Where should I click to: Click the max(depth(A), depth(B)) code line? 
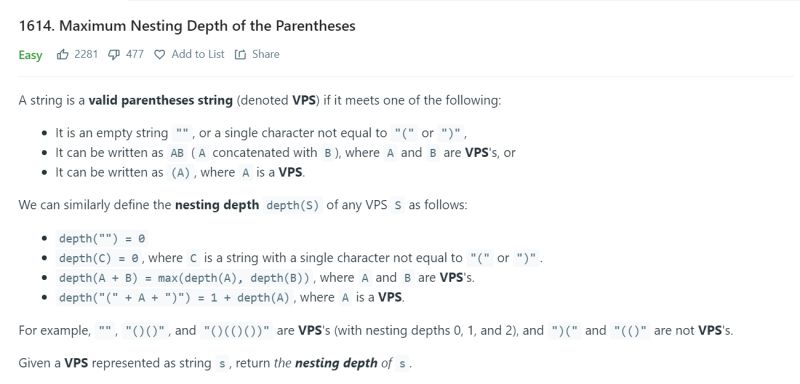click(x=186, y=278)
